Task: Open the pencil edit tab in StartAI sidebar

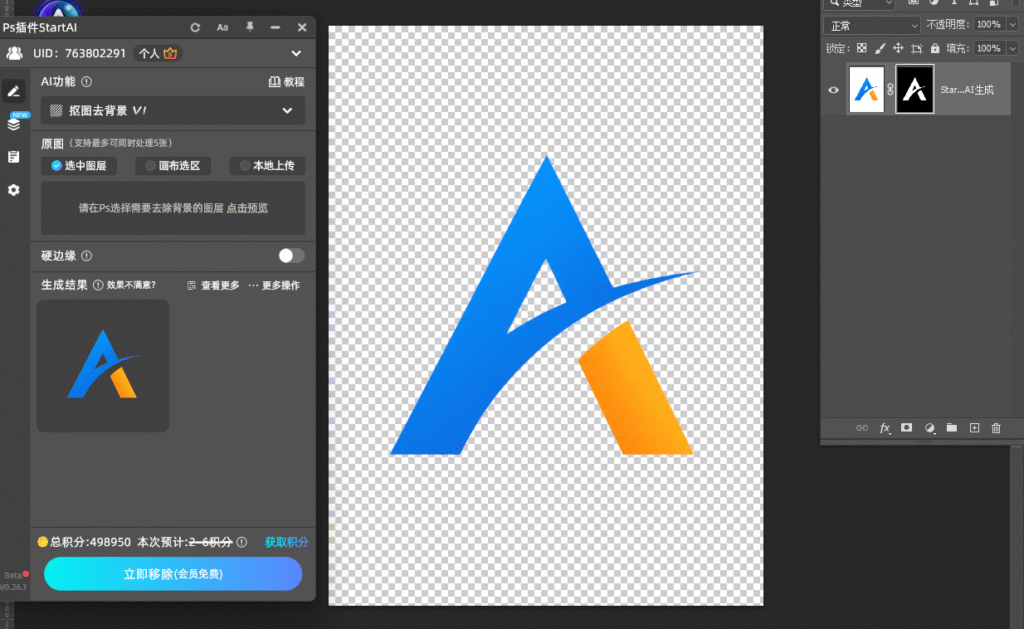Action: [14, 91]
